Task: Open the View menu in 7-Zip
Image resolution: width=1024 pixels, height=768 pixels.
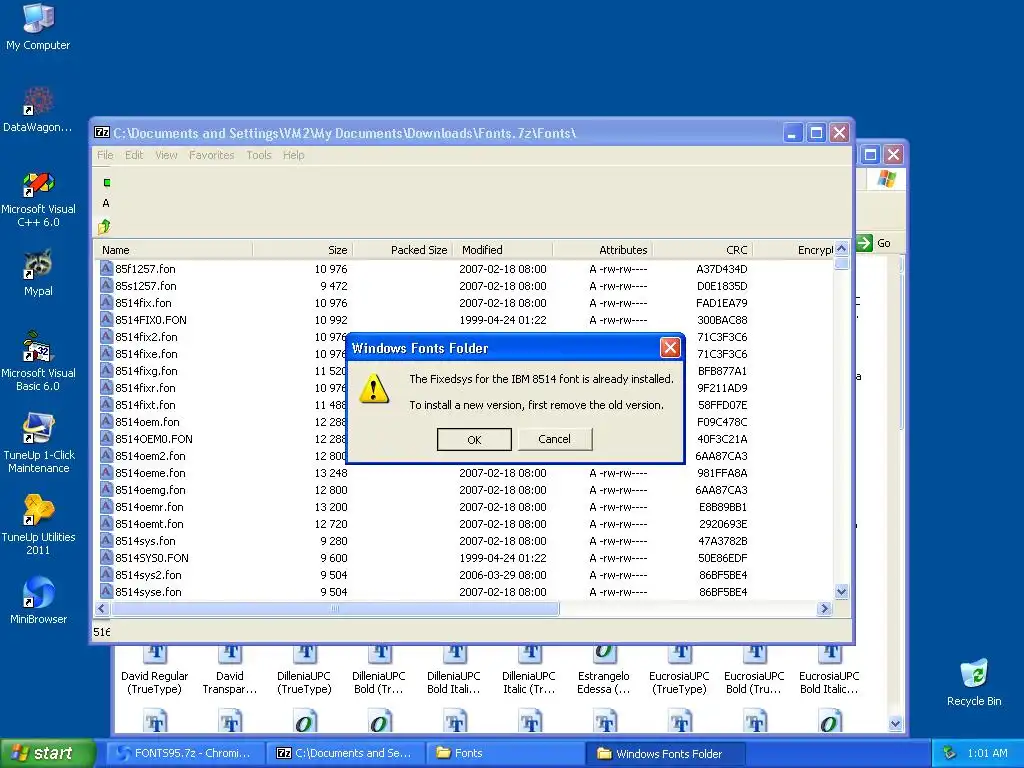Action: pos(166,155)
